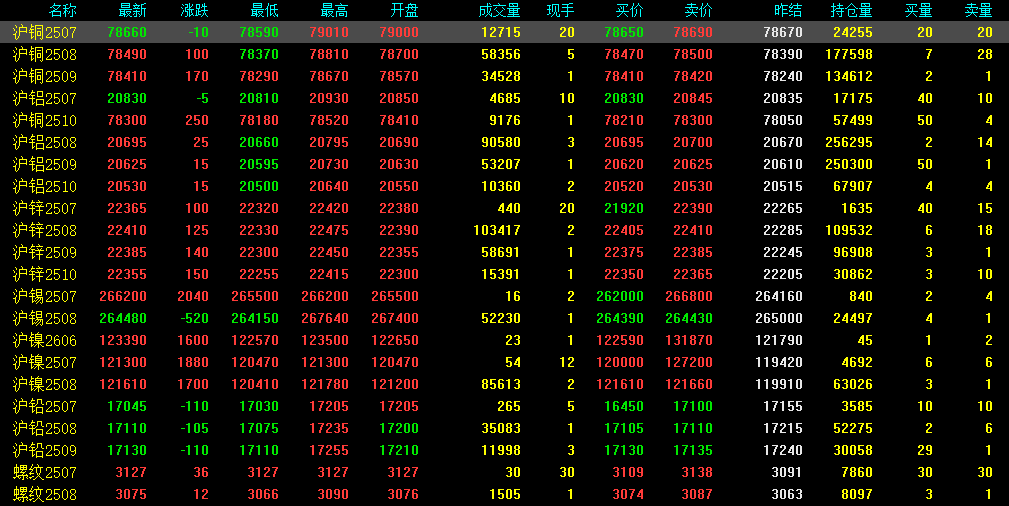Image resolution: width=1009 pixels, height=506 pixels.
Task: Select the 沪铝2507 contract name
Action: pos(44,98)
